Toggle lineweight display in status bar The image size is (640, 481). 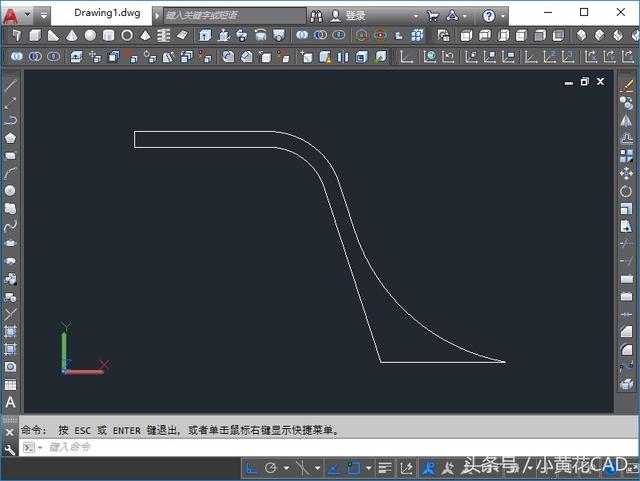point(384,467)
